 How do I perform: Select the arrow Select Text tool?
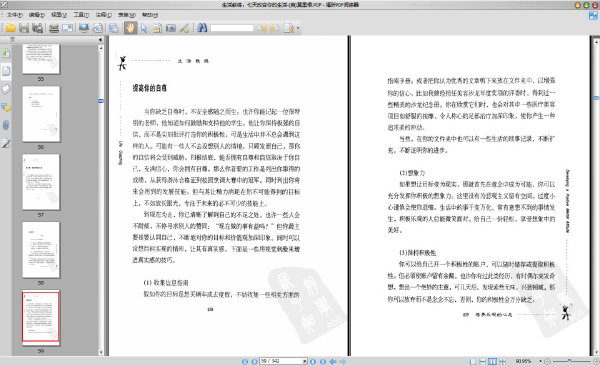pyautogui.click(x=144, y=28)
